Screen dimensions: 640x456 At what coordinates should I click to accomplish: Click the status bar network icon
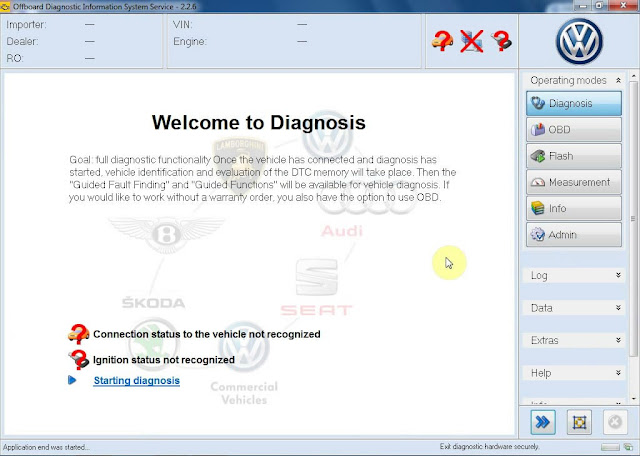627,447
